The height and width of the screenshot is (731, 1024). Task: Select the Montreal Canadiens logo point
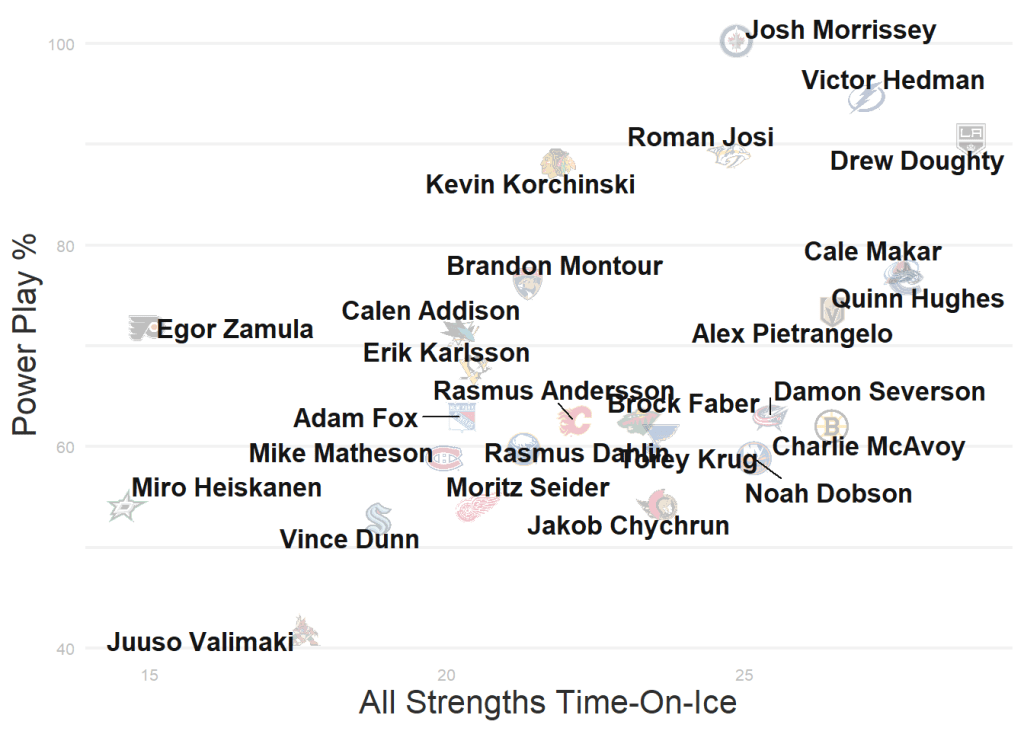(x=445, y=458)
